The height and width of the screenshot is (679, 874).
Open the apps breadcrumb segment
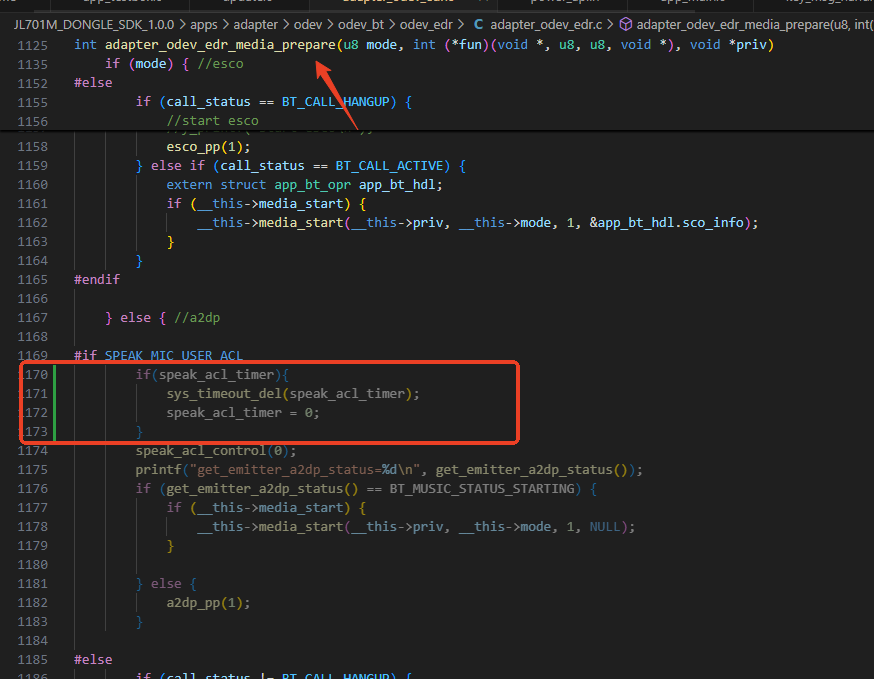point(203,25)
